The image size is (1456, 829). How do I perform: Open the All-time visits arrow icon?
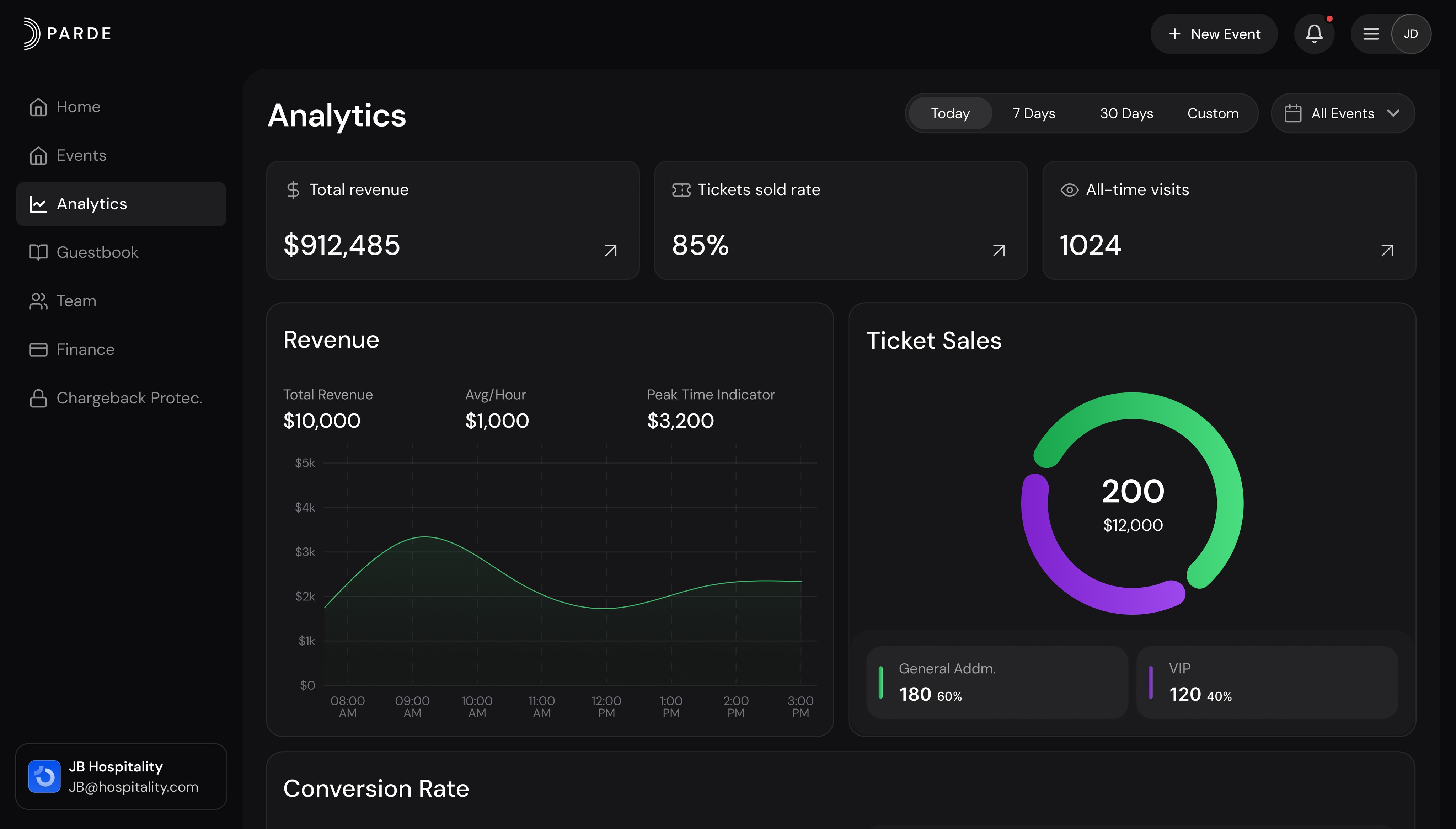(x=1387, y=251)
